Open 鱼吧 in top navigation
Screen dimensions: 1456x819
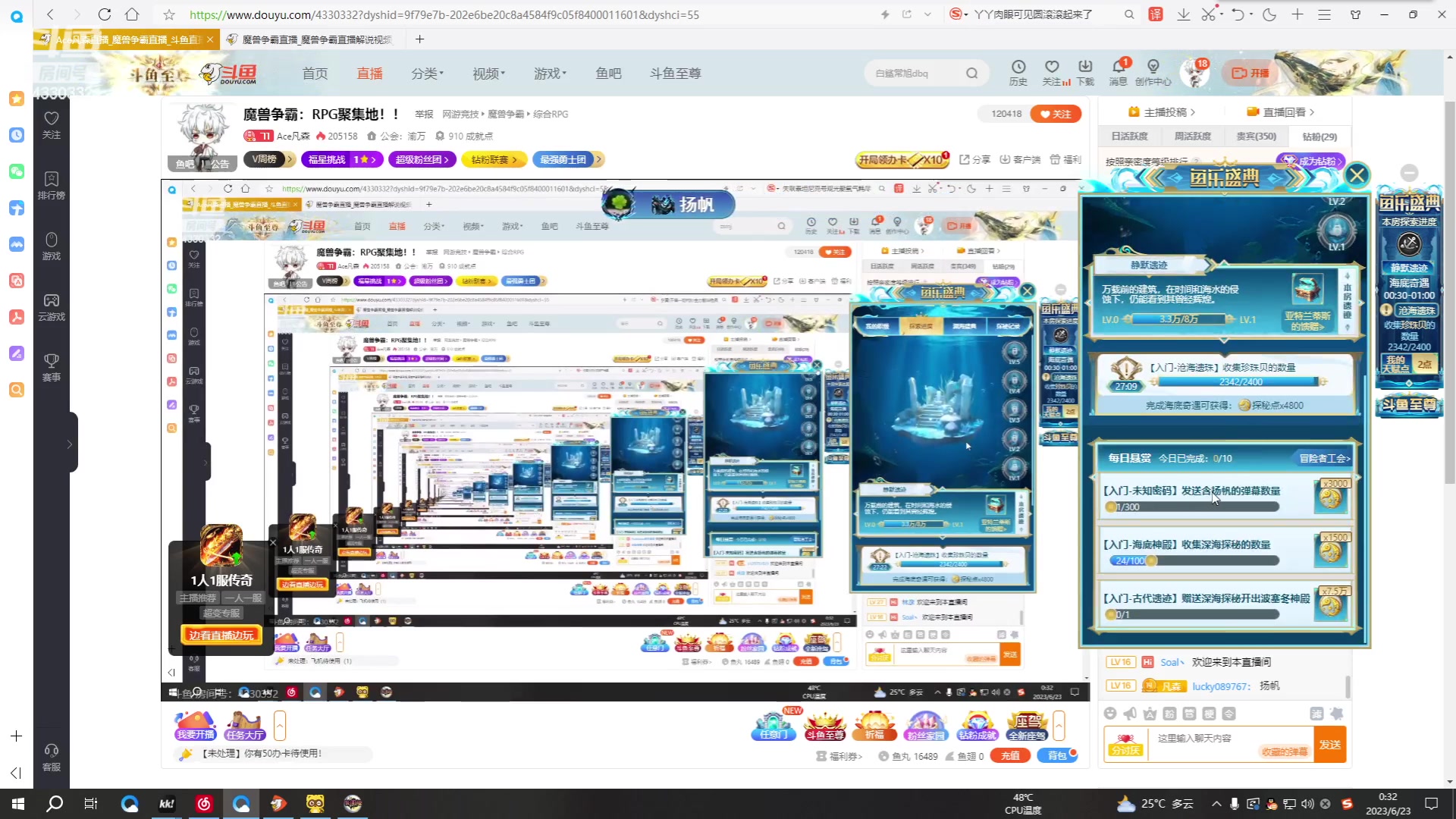[x=608, y=73]
